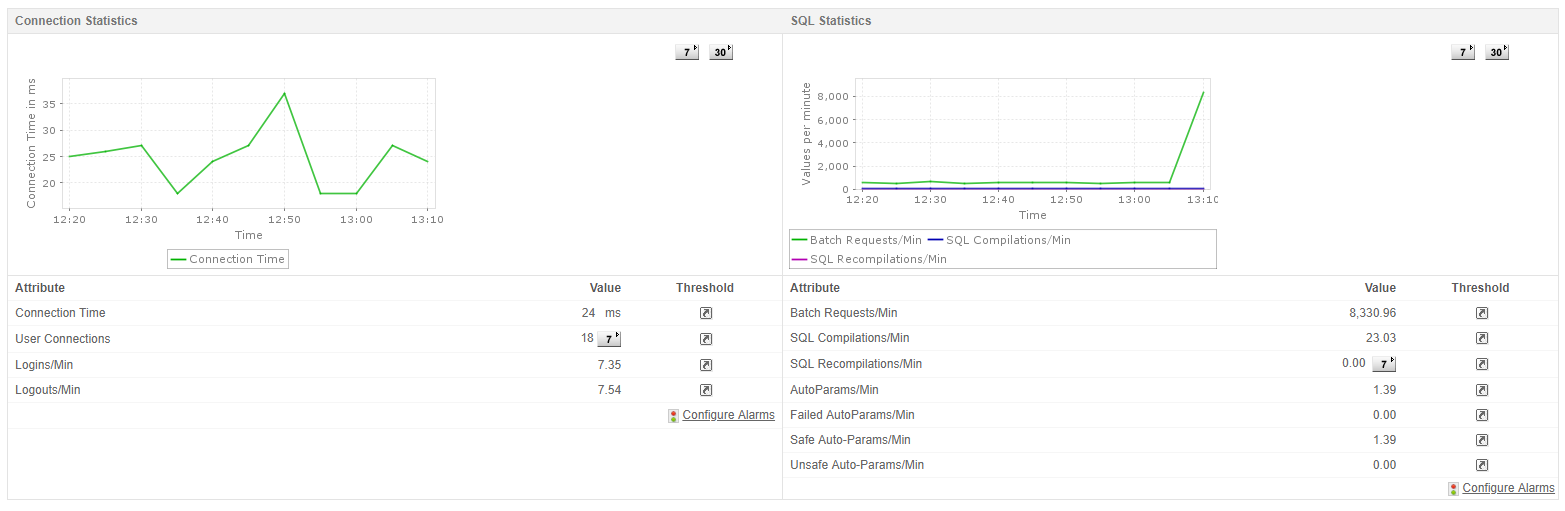The image size is (1565, 511).
Task: Show 30-day Connection Statistics graph
Action: (x=721, y=52)
